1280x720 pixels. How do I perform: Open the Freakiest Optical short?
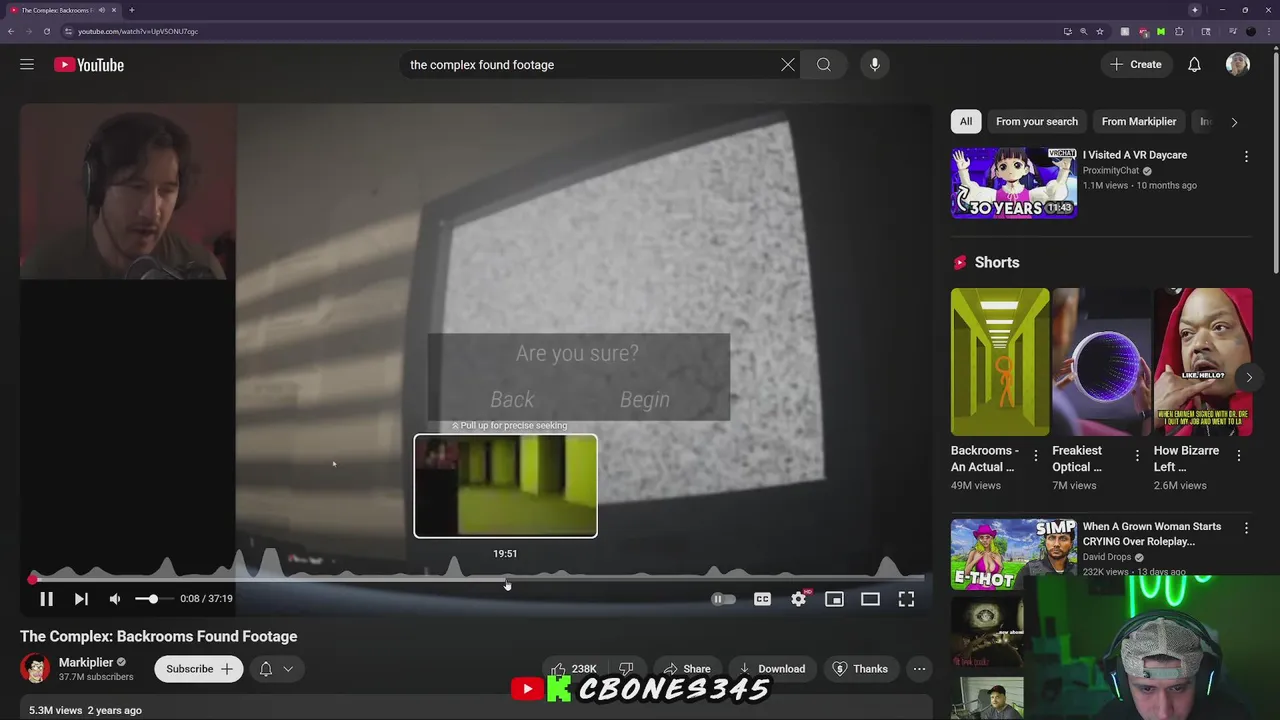pos(1101,362)
